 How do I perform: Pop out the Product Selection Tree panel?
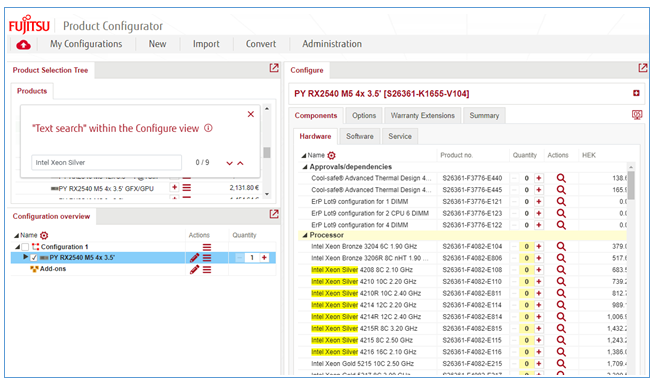click(274, 68)
